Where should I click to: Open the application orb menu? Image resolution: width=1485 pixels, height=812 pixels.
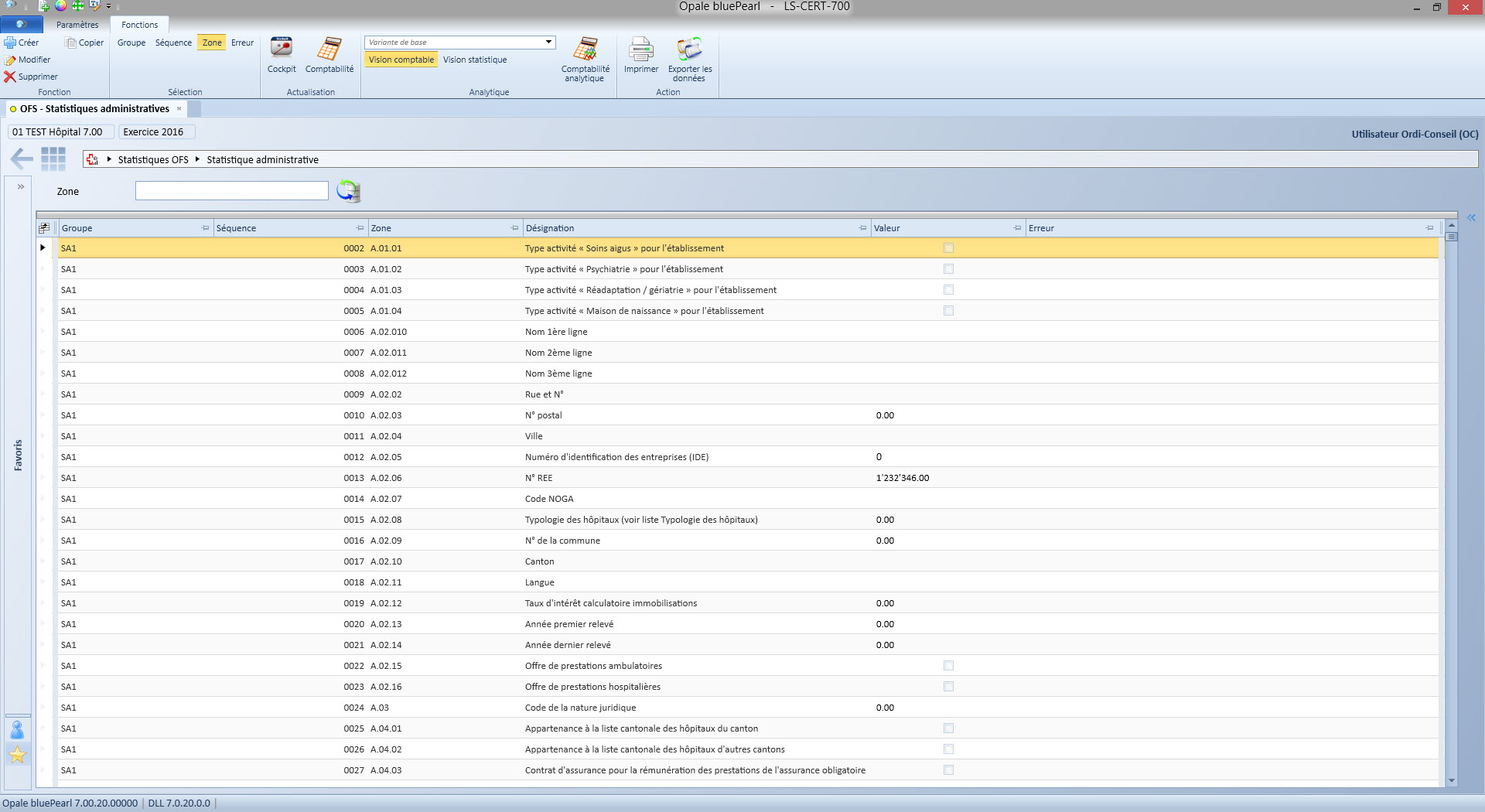click(x=21, y=24)
